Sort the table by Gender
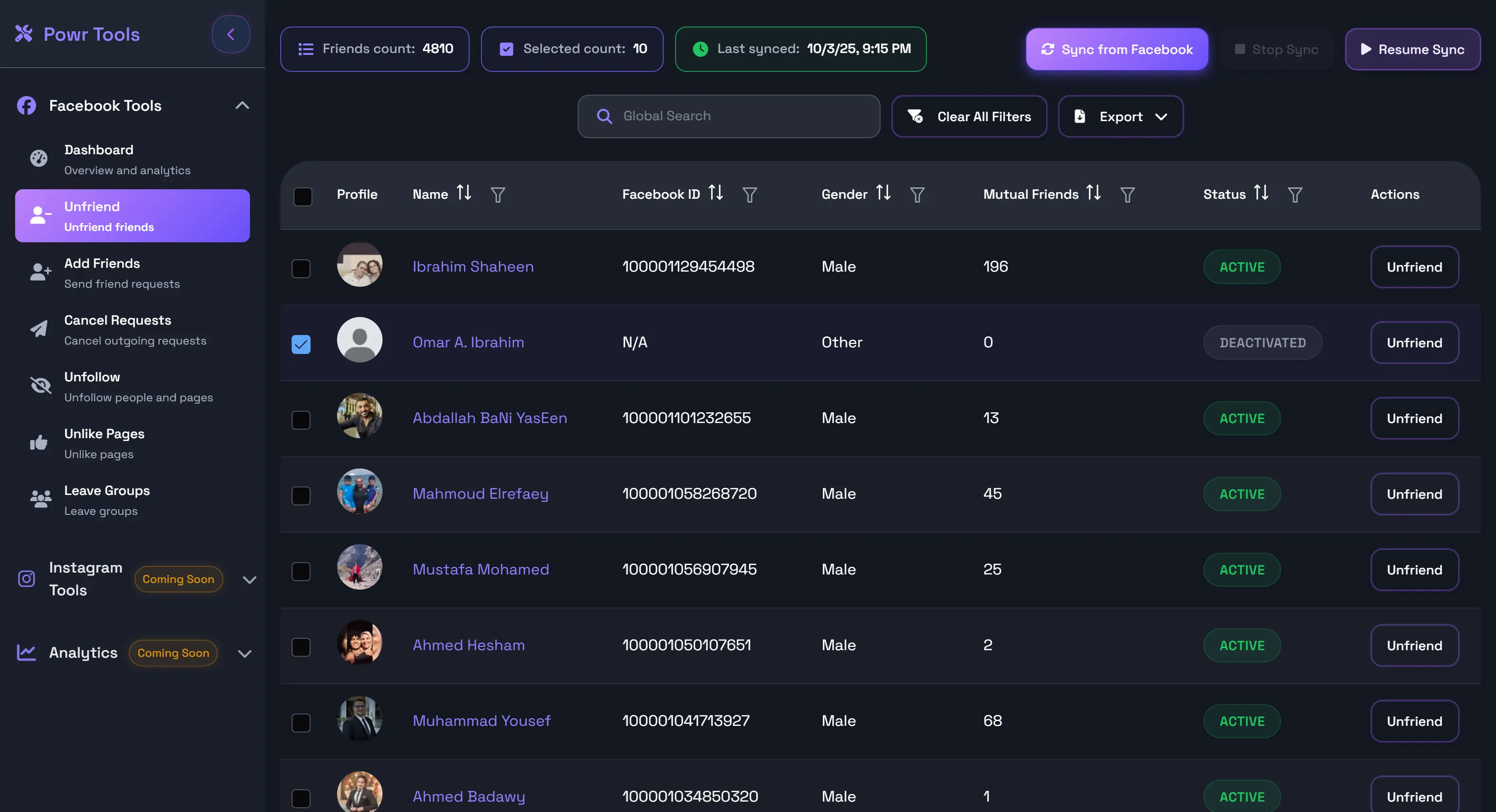 pyautogui.click(x=883, y=192)
